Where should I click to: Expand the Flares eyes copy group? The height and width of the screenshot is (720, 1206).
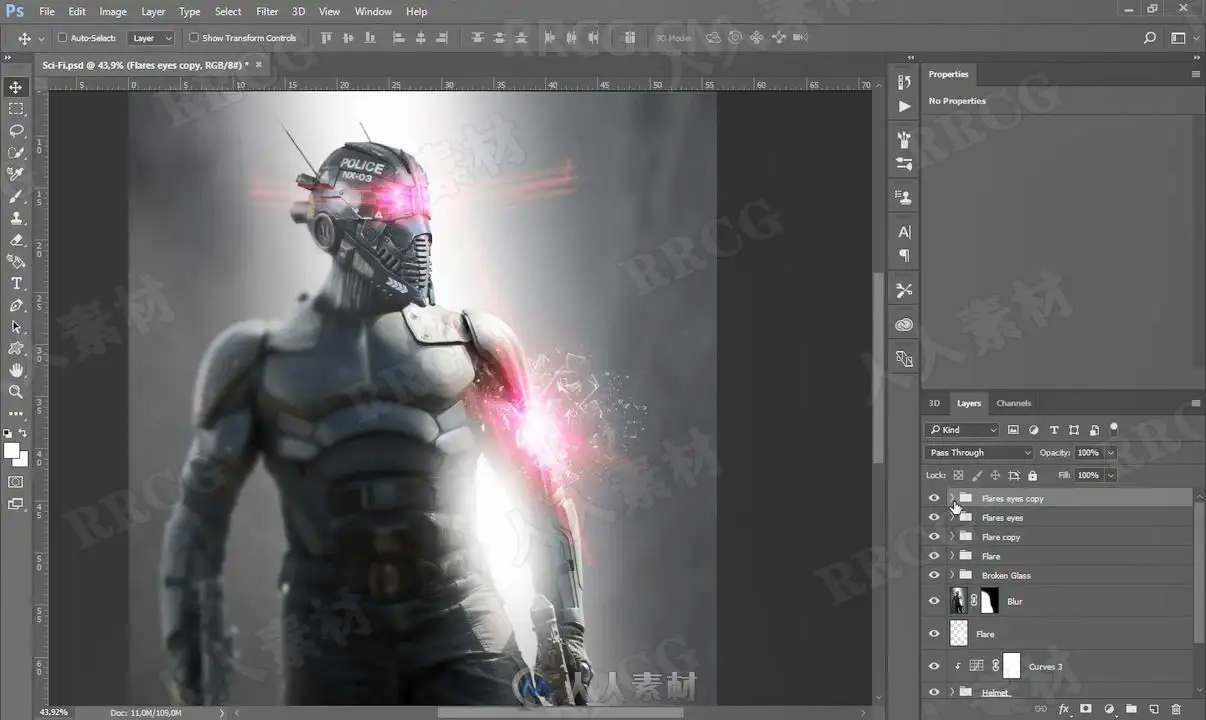951,498
